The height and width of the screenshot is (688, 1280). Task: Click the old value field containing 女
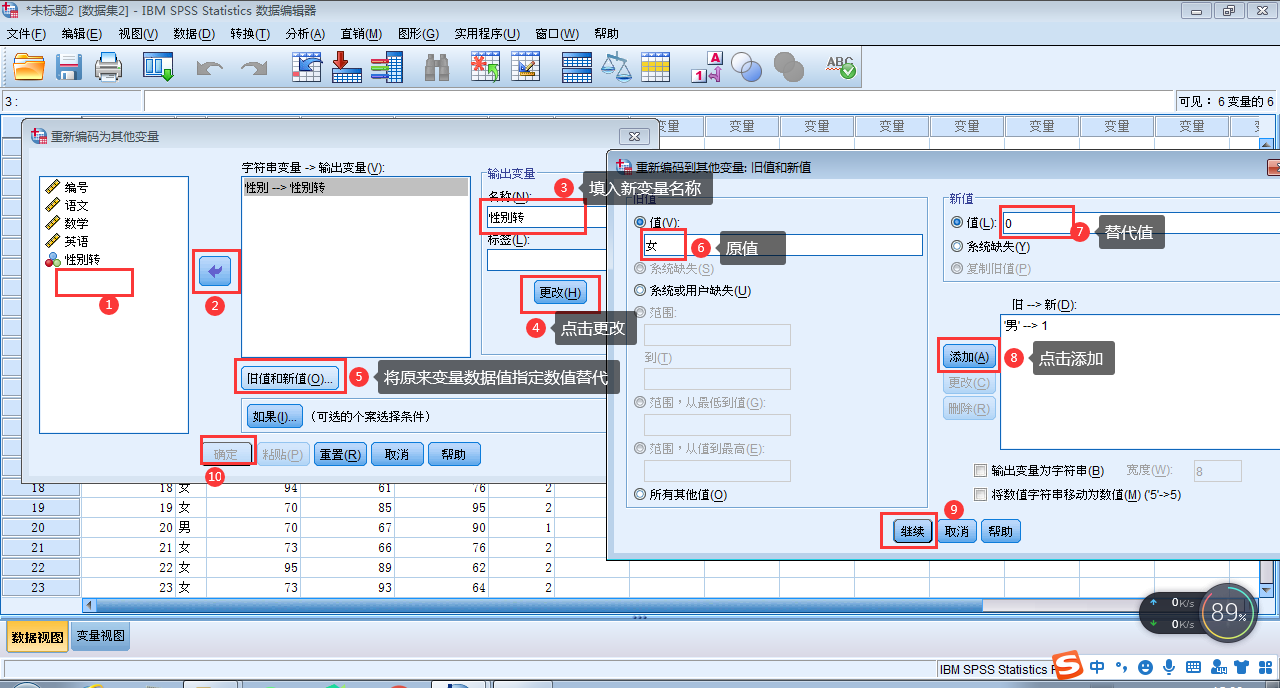pos(782,245)
